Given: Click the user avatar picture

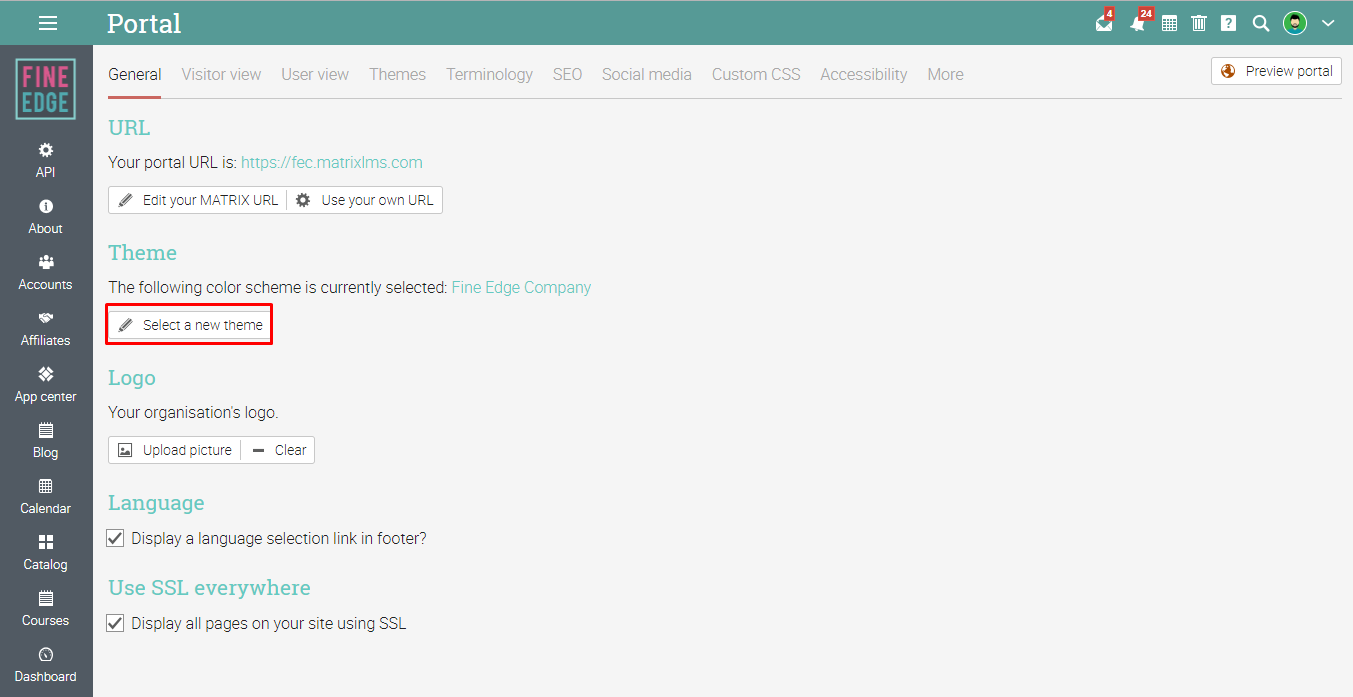Looking at the screenshot, I should pos(1295,23).
